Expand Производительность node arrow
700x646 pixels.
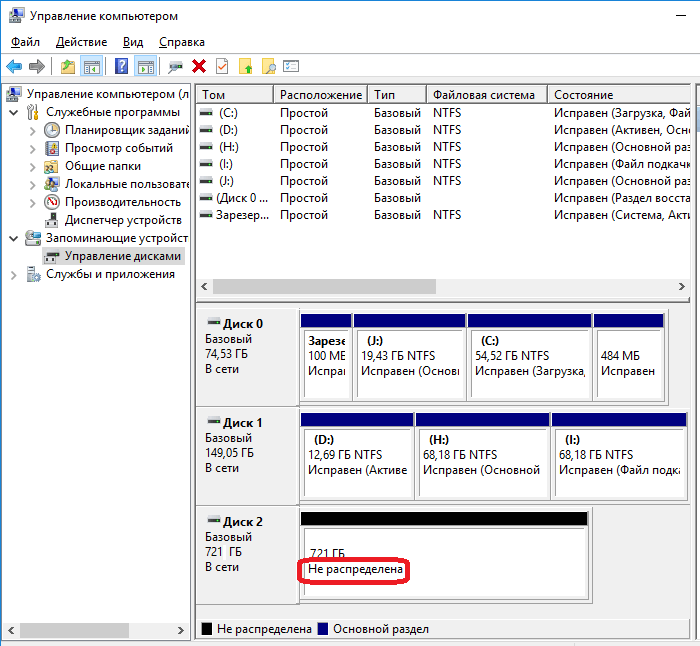coord(33,203)
